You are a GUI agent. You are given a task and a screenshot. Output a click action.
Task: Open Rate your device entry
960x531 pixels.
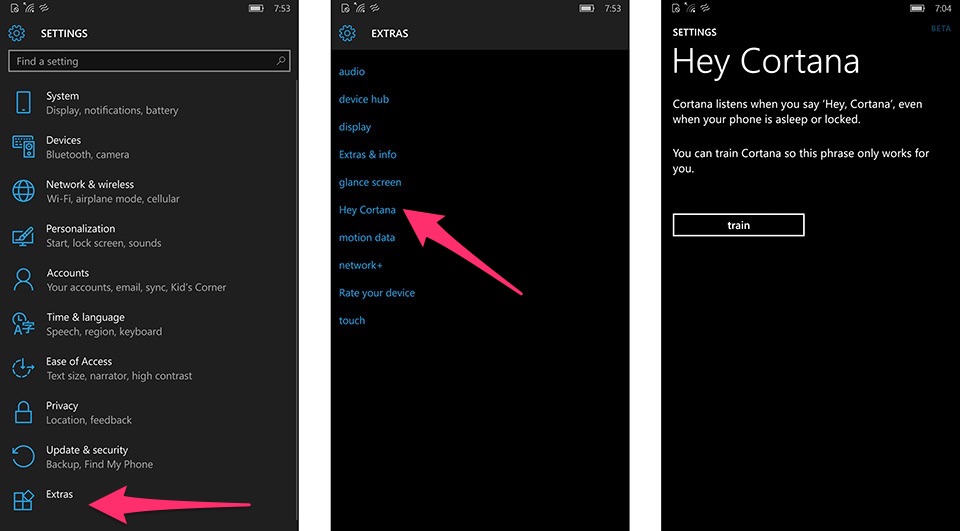377,293
